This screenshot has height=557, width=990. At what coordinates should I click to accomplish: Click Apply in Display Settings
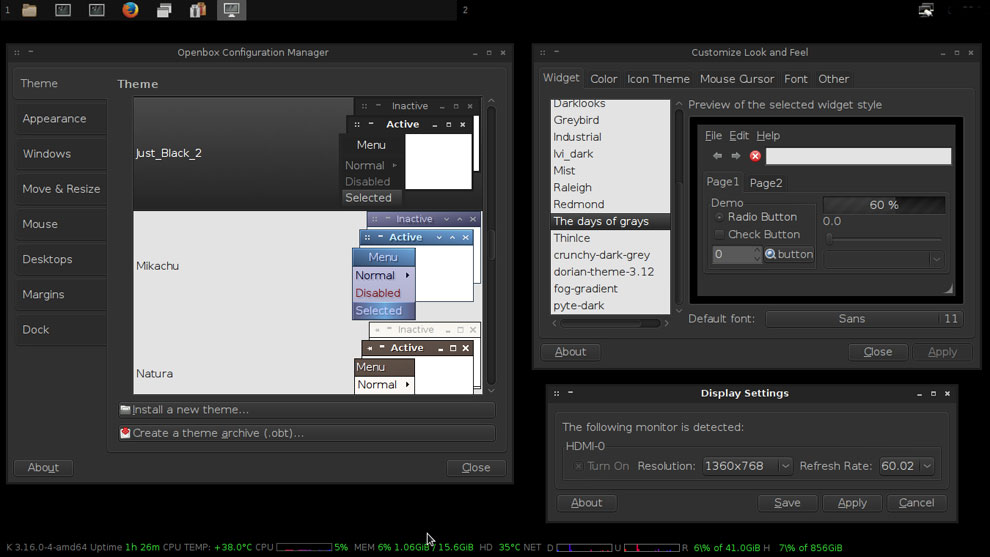coord(852,503)
